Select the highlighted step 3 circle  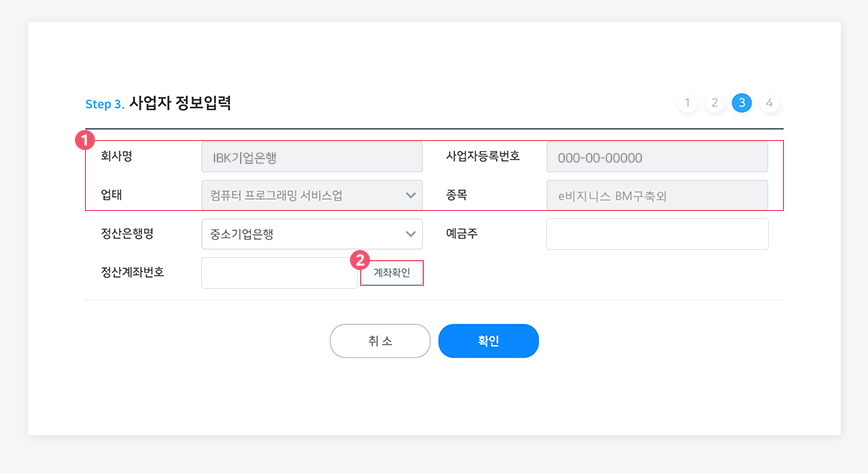click(742, 103)
